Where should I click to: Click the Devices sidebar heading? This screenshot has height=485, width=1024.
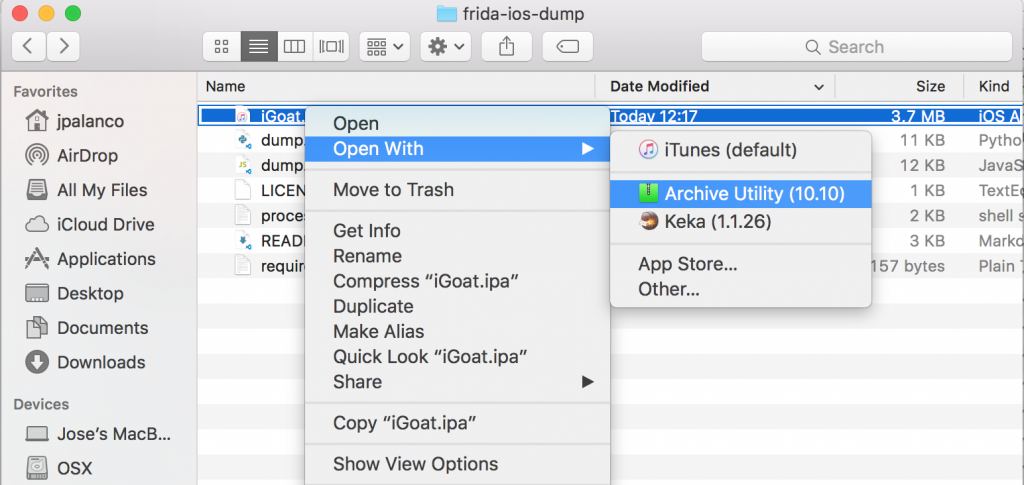(40, 405)
